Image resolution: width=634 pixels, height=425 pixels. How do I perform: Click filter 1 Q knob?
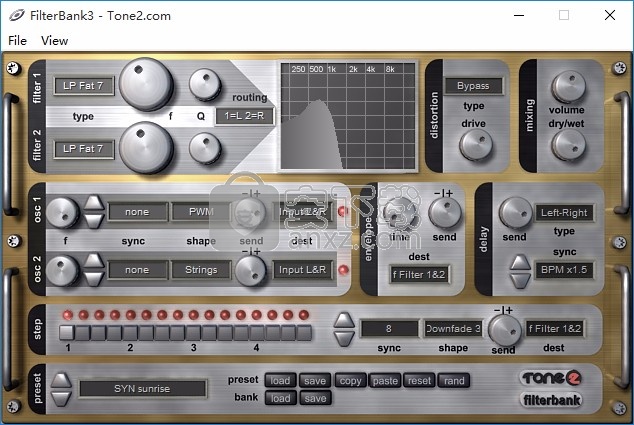point(205,84)
